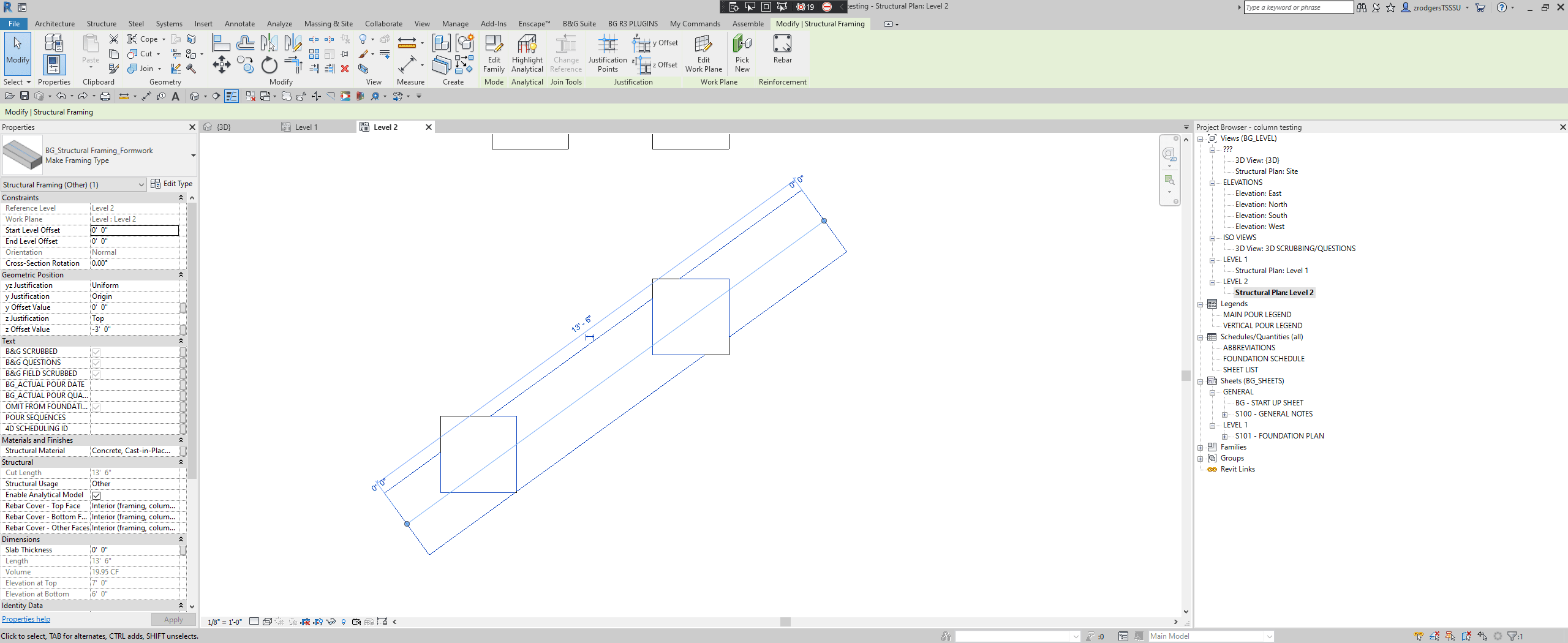Expand Families in the Project Browser
Screen dimensions: 1568x643
pyautogui.click(x=1200, y=447)
